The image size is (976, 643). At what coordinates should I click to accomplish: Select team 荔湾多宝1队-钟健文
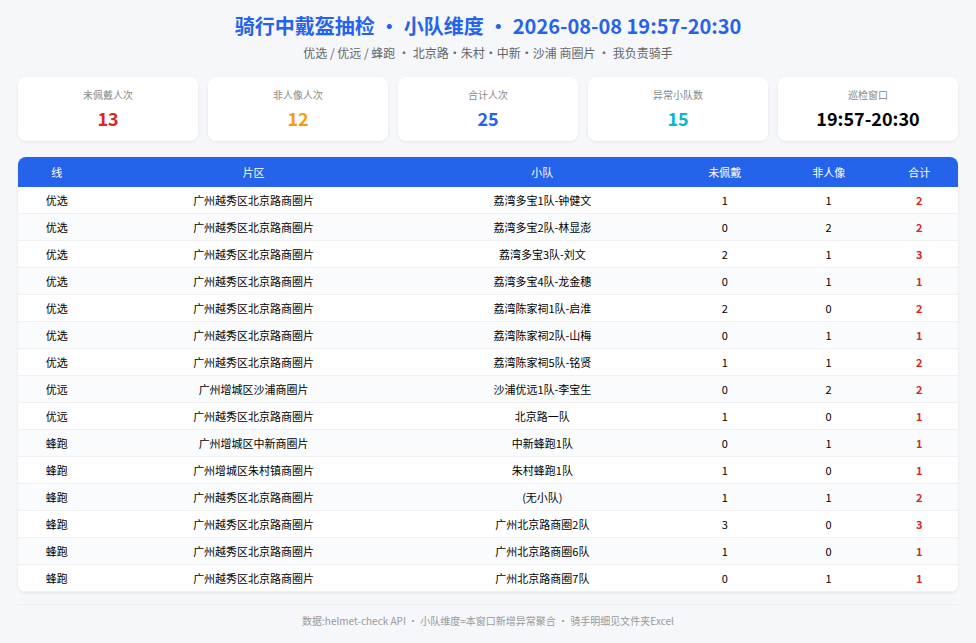(542, 201)
